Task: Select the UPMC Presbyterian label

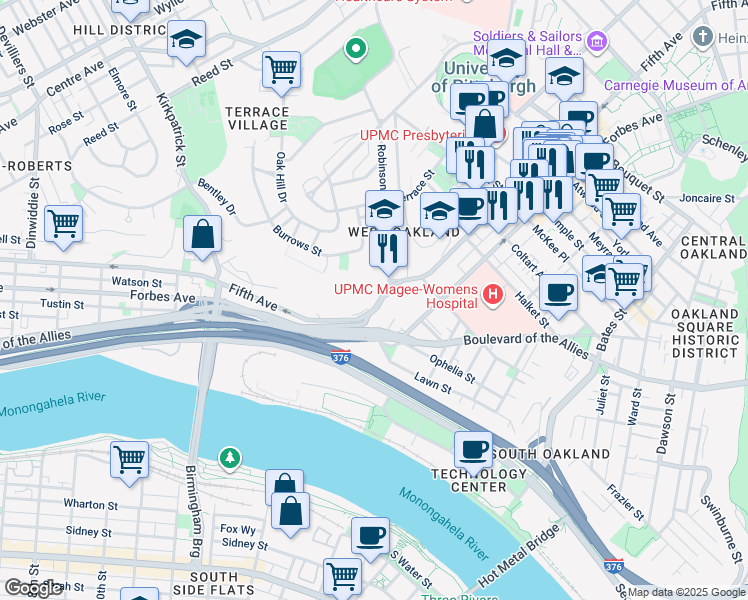Action: (412, 135)
